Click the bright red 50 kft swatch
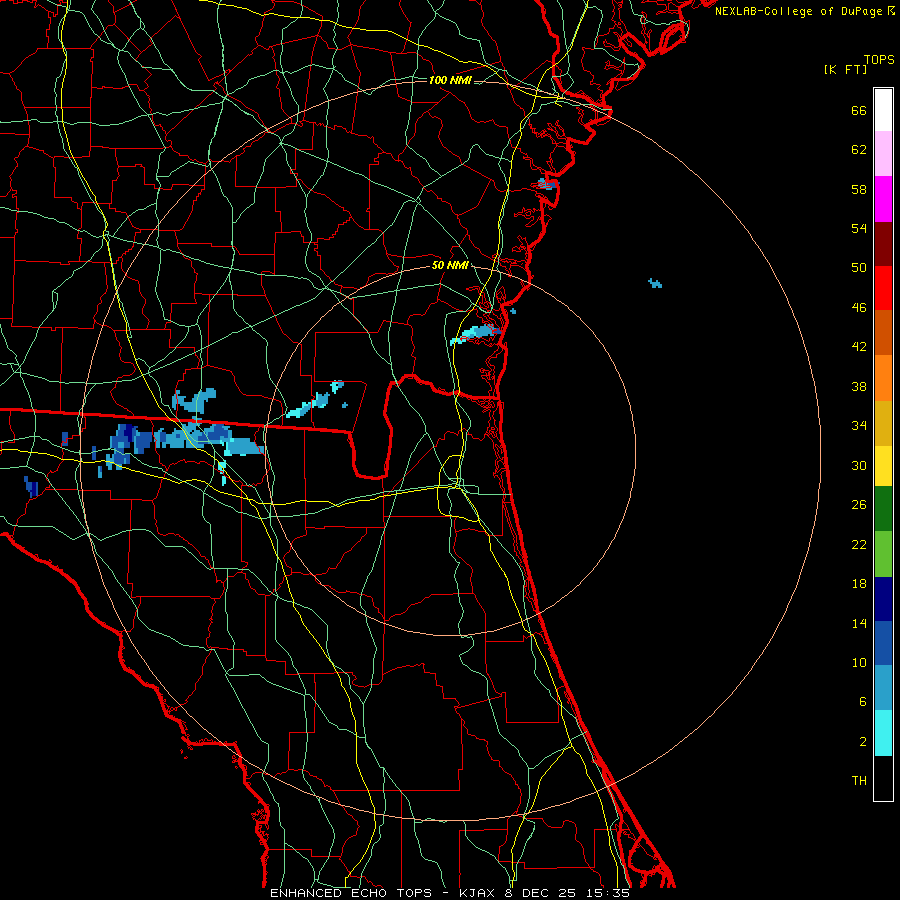The image size is (900, 900). point(883,288)
